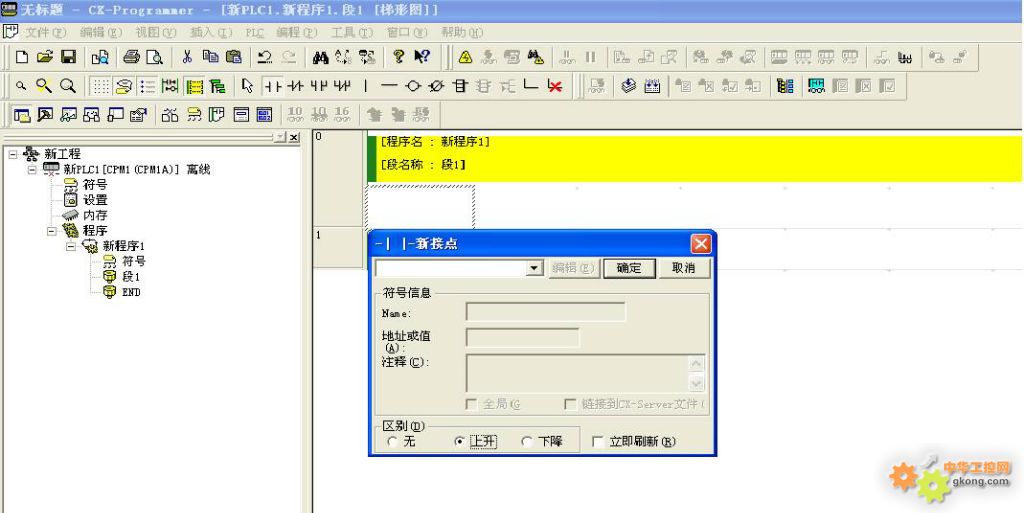Toggle the grid display icon
This screenshot has width=1024, height=513.
99,86
